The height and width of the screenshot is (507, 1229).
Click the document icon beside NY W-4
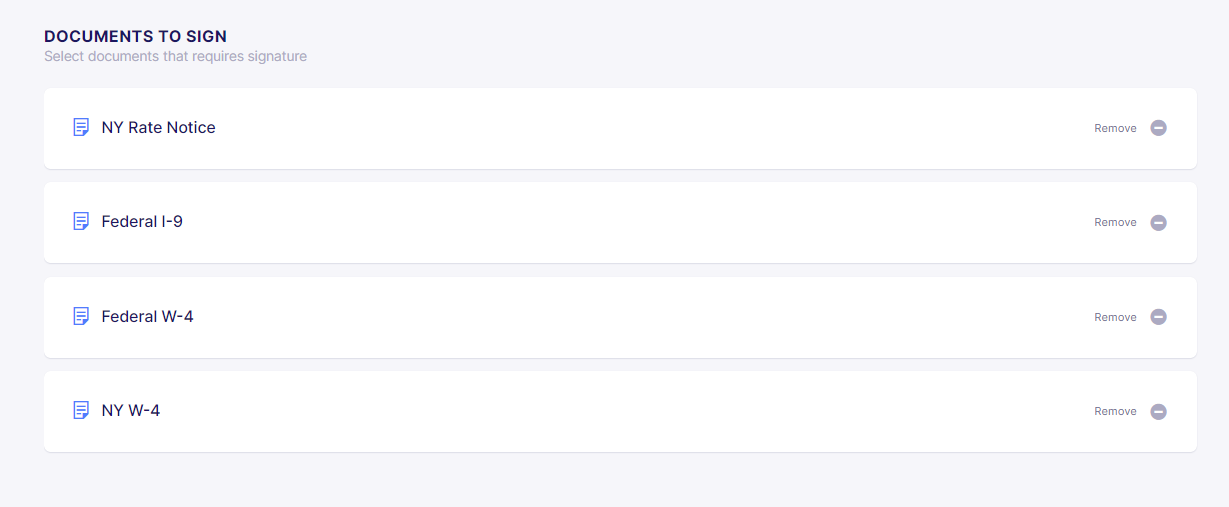coord(81,411)
